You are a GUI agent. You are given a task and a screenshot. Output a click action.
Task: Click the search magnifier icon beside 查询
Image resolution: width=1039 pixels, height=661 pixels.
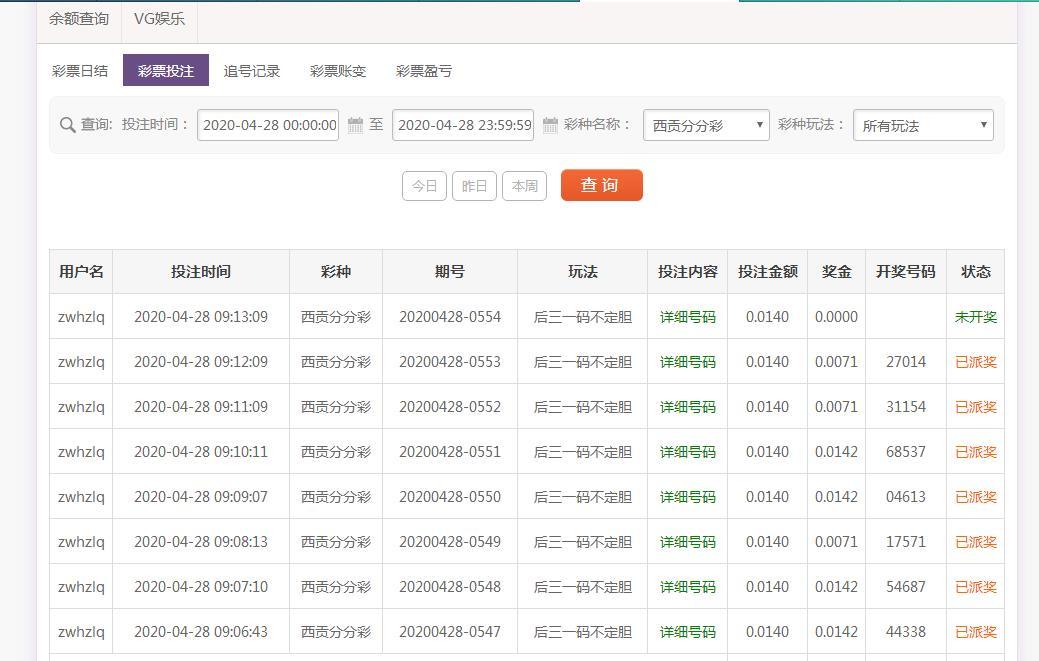coord(67,125)
